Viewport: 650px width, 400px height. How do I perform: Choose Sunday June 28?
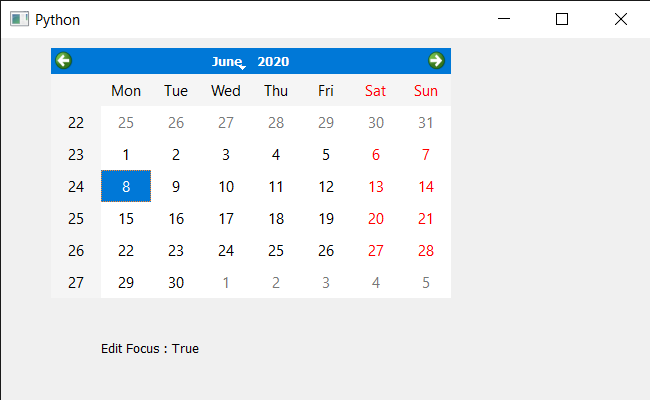(426, 250)
